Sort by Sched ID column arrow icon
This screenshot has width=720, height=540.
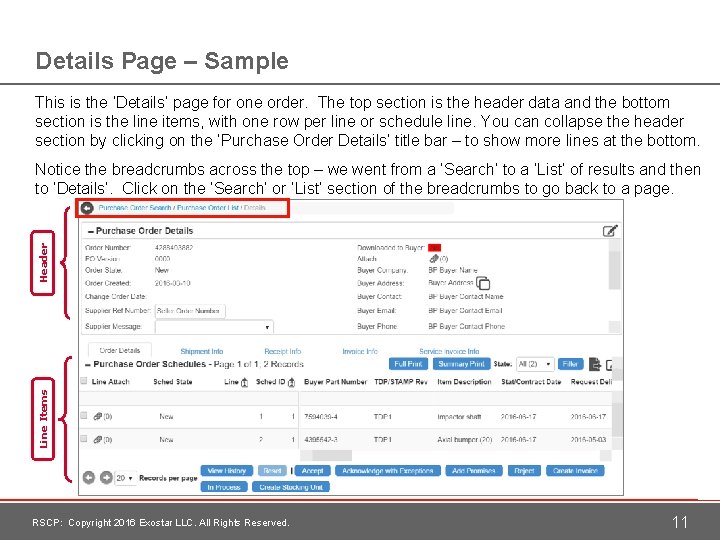pyautogui.click(x=291, y=382)
